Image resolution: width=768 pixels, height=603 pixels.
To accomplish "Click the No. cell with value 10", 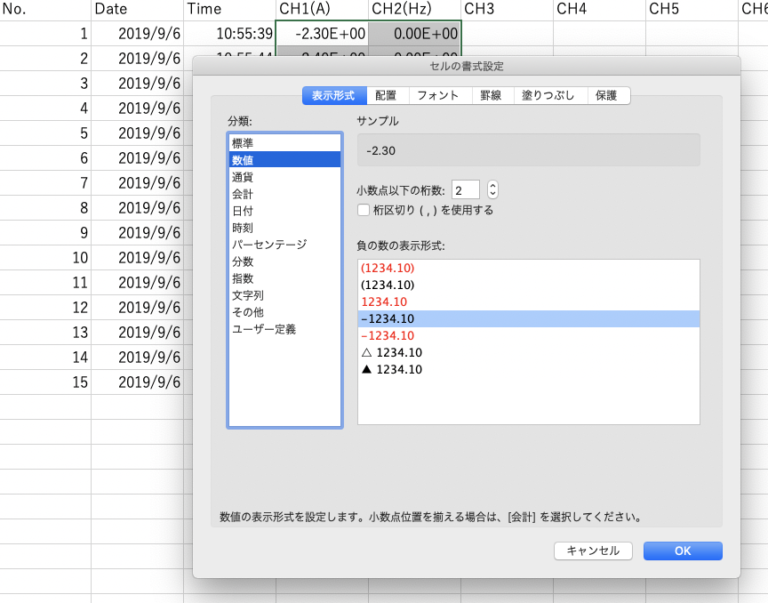I will (x=45, y=258).
